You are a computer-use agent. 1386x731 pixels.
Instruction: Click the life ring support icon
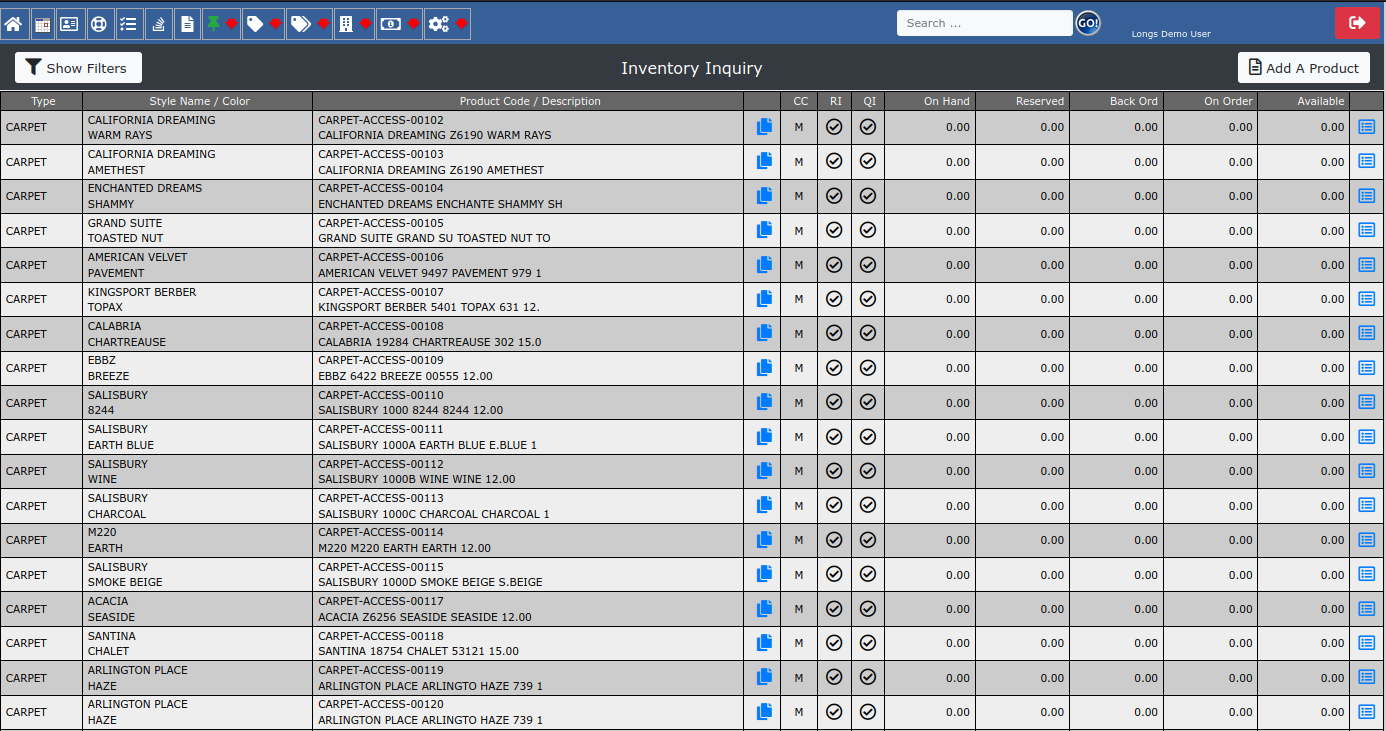[x=98, y=24]
